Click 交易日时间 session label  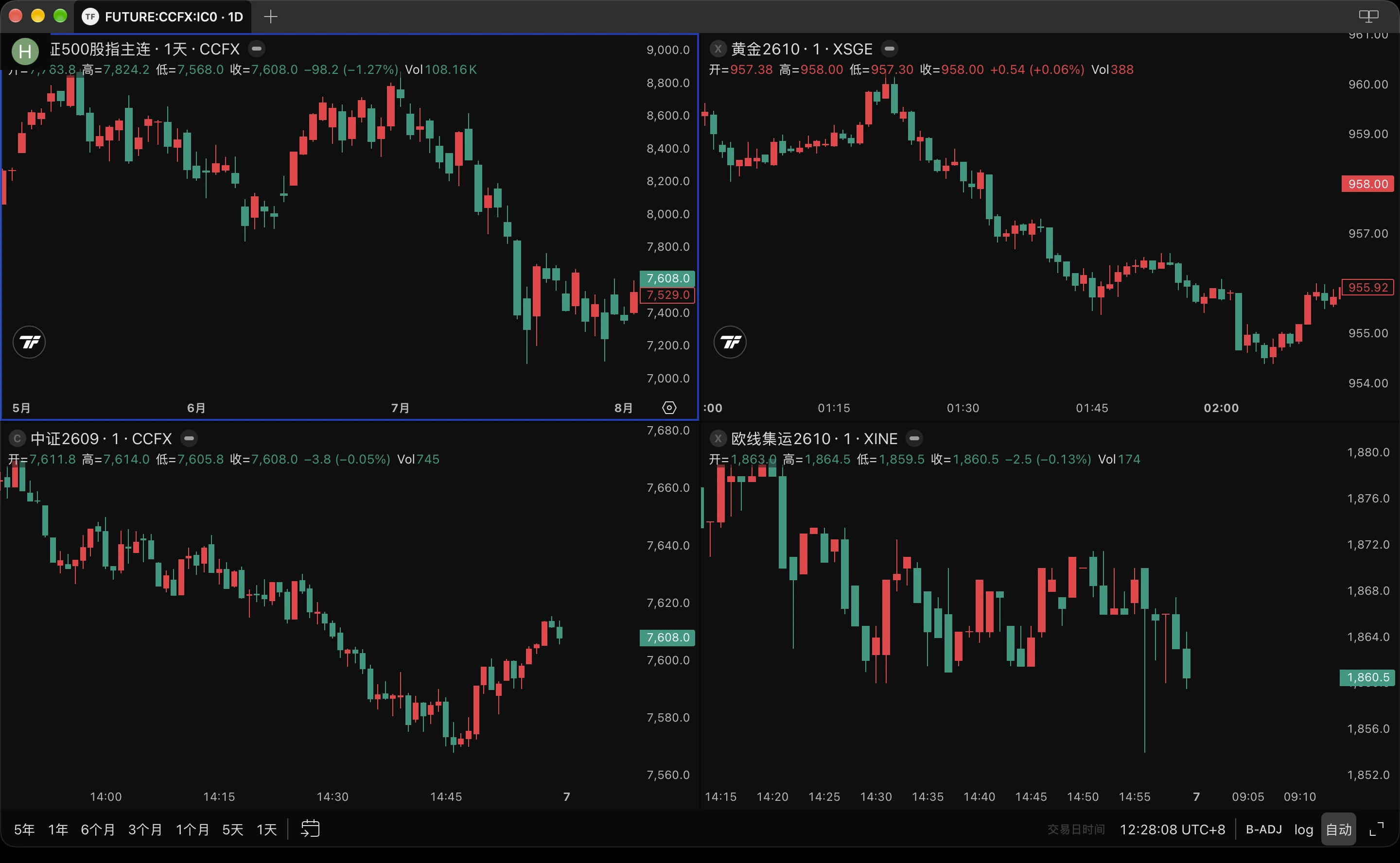(1076, 829)
